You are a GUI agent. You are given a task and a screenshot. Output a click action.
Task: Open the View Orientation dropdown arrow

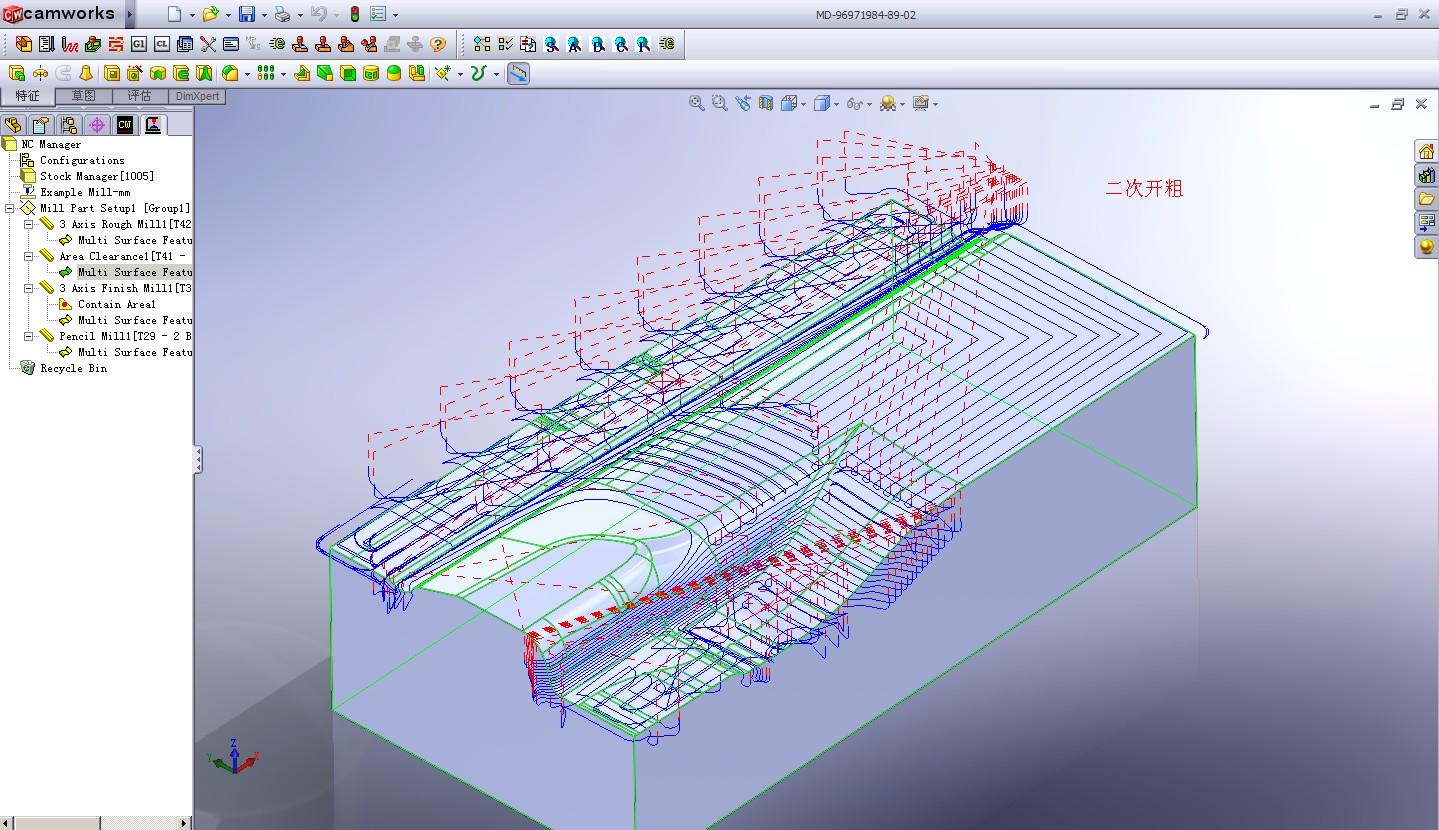tap(803, 103)
